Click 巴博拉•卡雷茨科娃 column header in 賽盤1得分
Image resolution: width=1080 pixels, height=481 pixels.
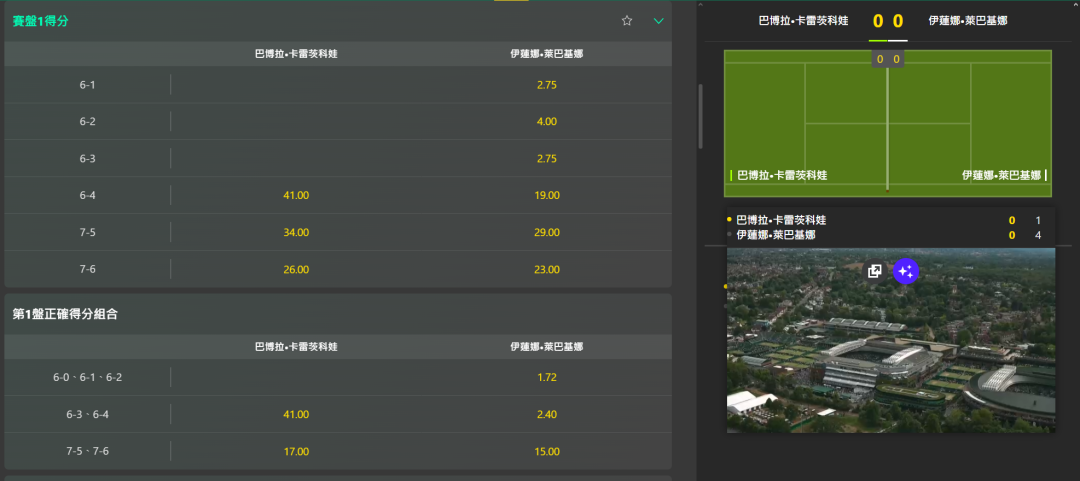point(296,54)
